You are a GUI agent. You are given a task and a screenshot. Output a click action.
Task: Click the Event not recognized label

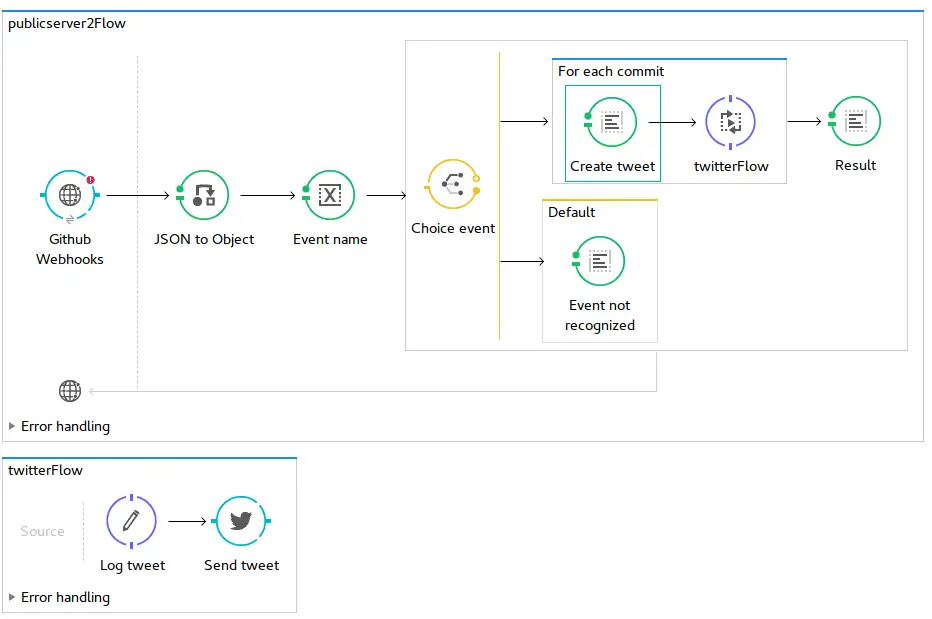[600, 315]
